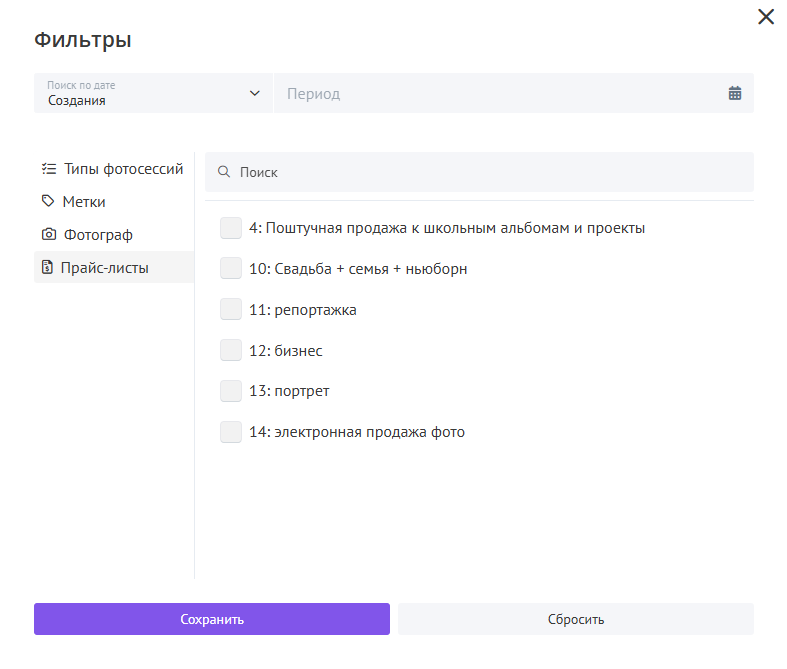Image resolution: width=787 pixels, height=669 pixels.
Task: Enable the '14: электронная продажа фото' checkbox
Action: click(231, 432)
